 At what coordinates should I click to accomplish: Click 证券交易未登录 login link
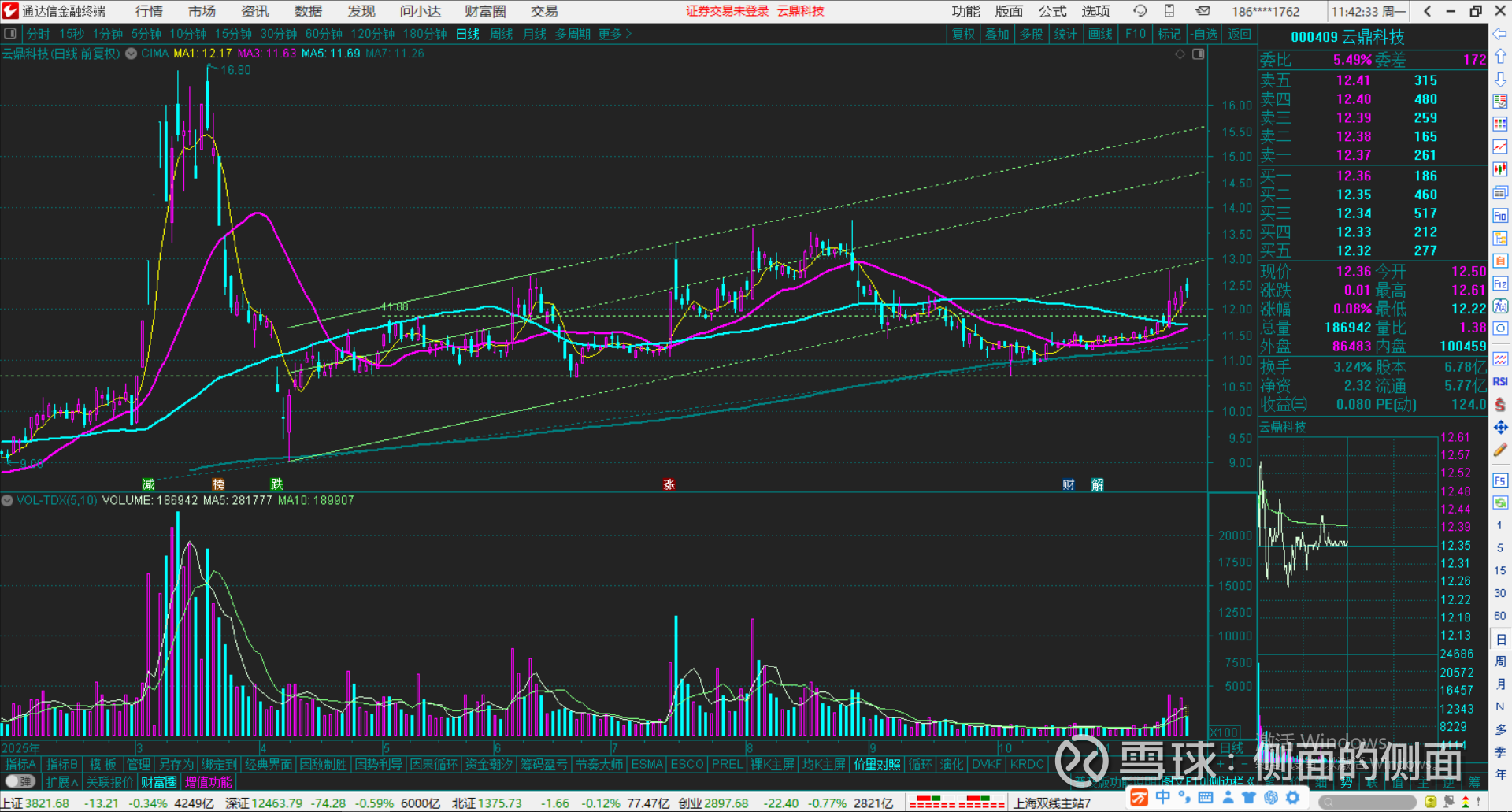pyautogui.click(x=727, y=11)
